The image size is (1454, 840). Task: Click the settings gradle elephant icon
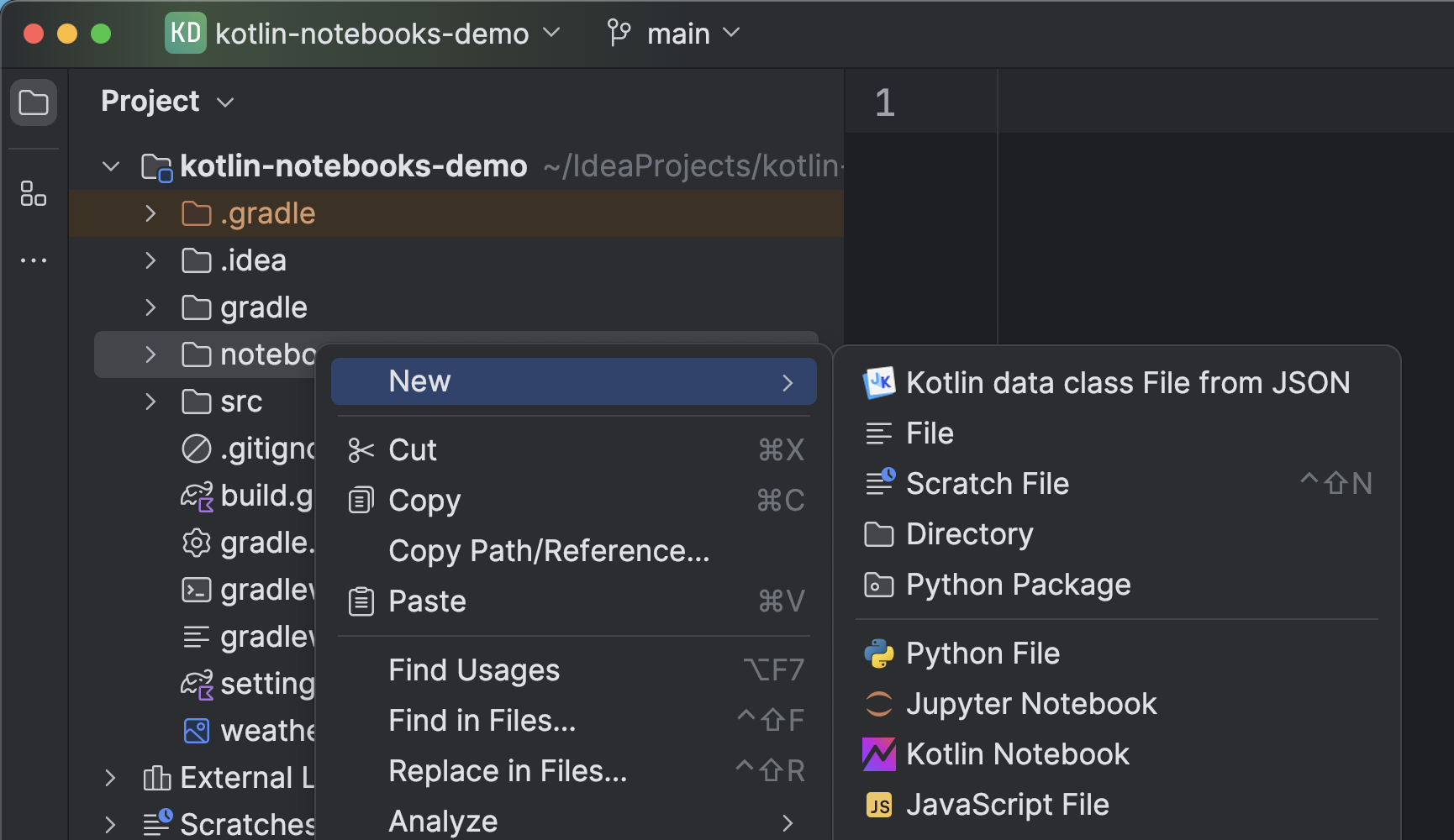click(198, 685)
